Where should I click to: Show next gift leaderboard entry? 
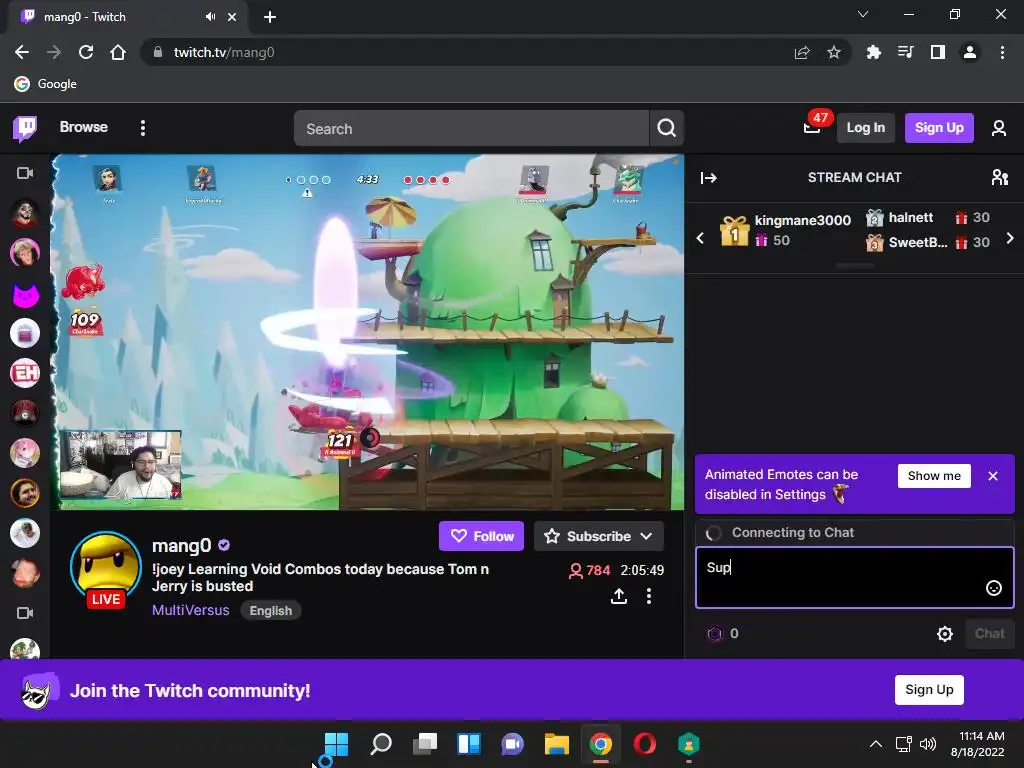pos(1010,238)
